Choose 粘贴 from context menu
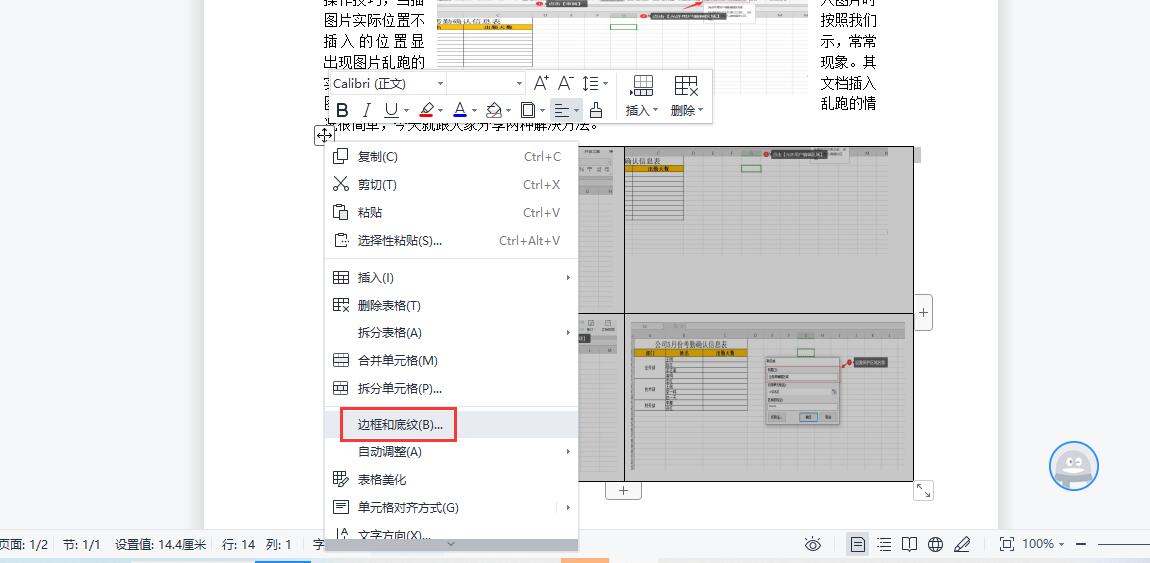Screen dimensions: 1150x563 coord(451,213)
